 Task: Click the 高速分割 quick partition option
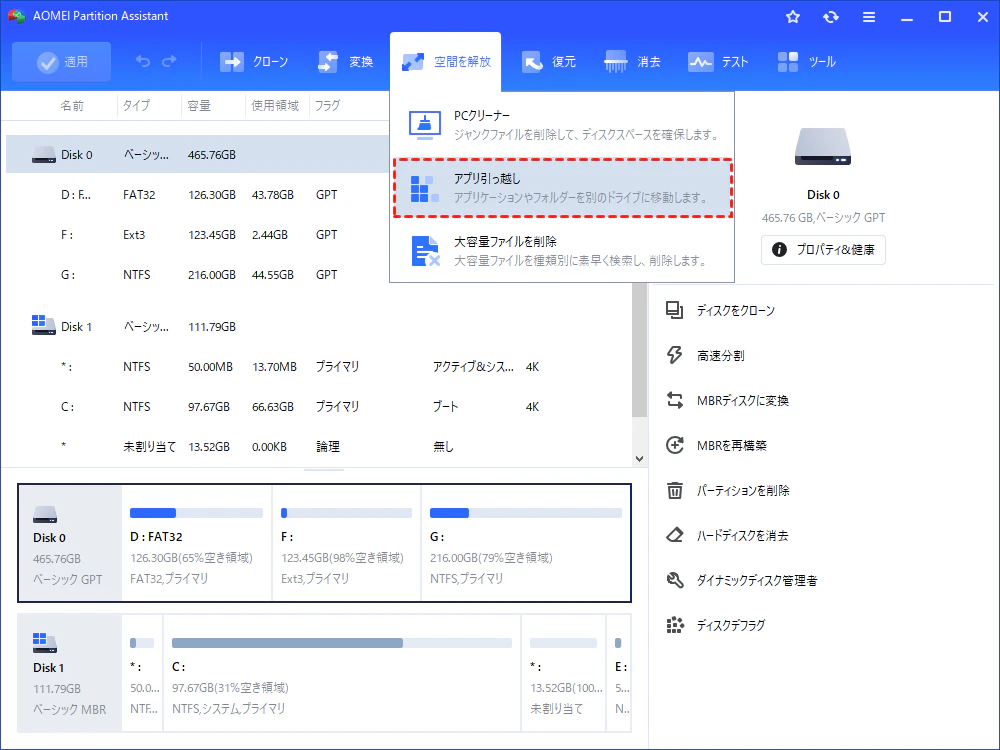point(705,356)
